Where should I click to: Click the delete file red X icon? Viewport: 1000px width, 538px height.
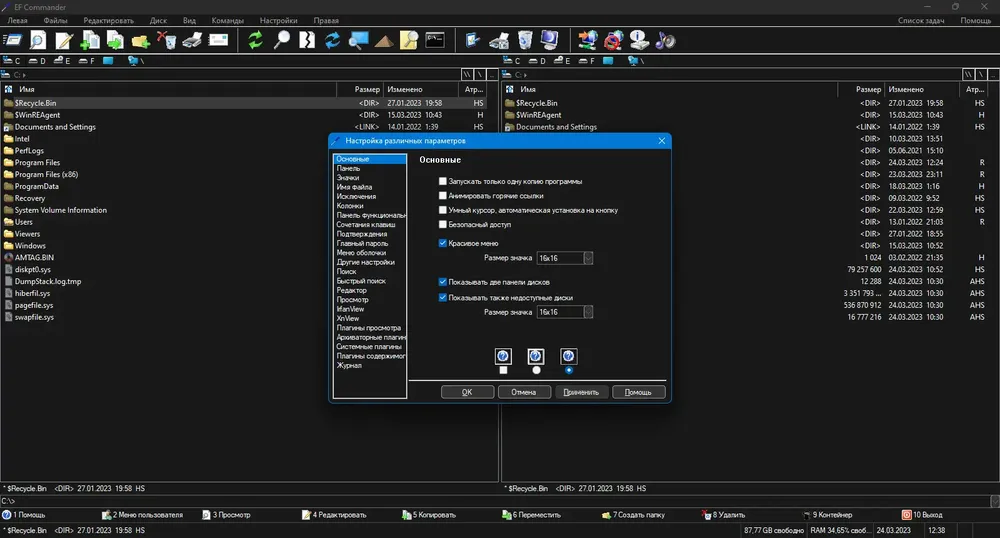pyautogui.click(x=166, y=40)
